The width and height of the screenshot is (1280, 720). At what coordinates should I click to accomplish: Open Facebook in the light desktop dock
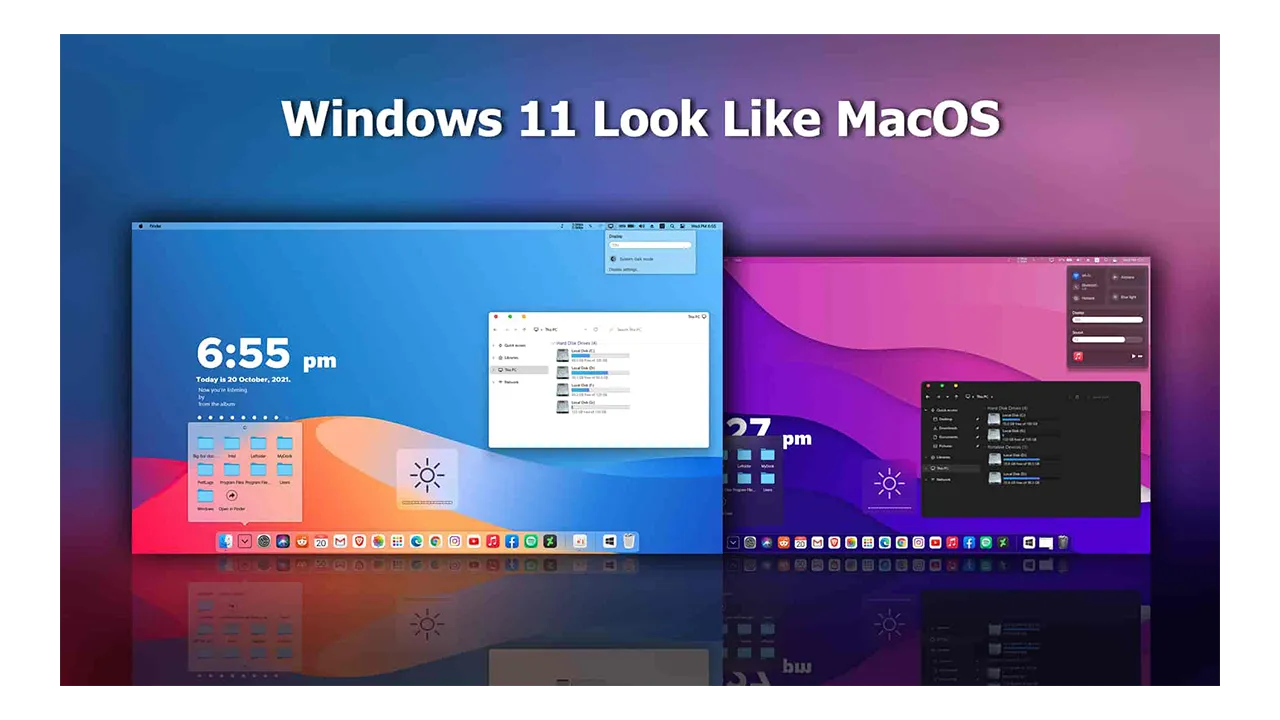click(511, 541)
